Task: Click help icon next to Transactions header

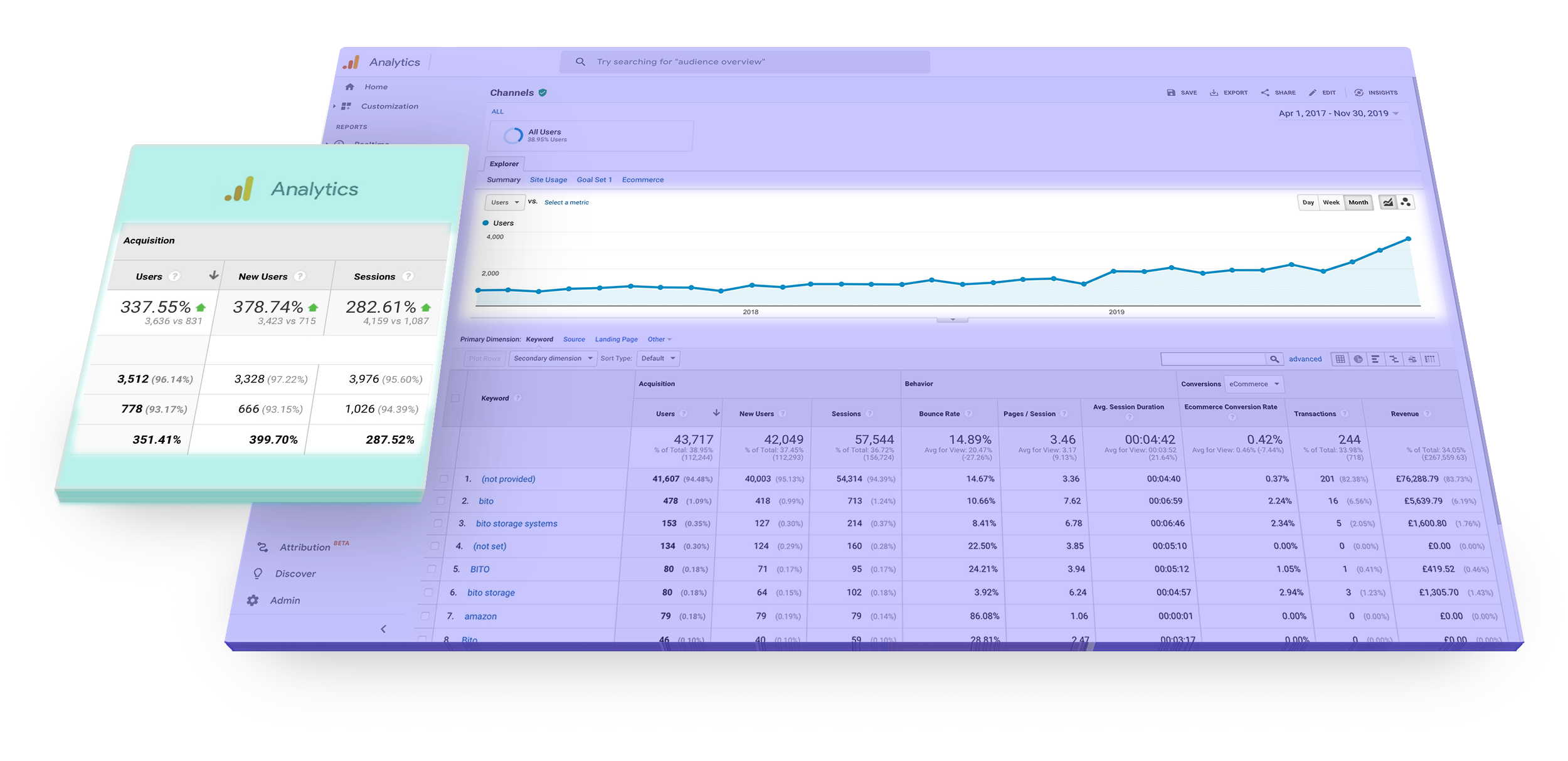Action: [x=1344, y=414]
